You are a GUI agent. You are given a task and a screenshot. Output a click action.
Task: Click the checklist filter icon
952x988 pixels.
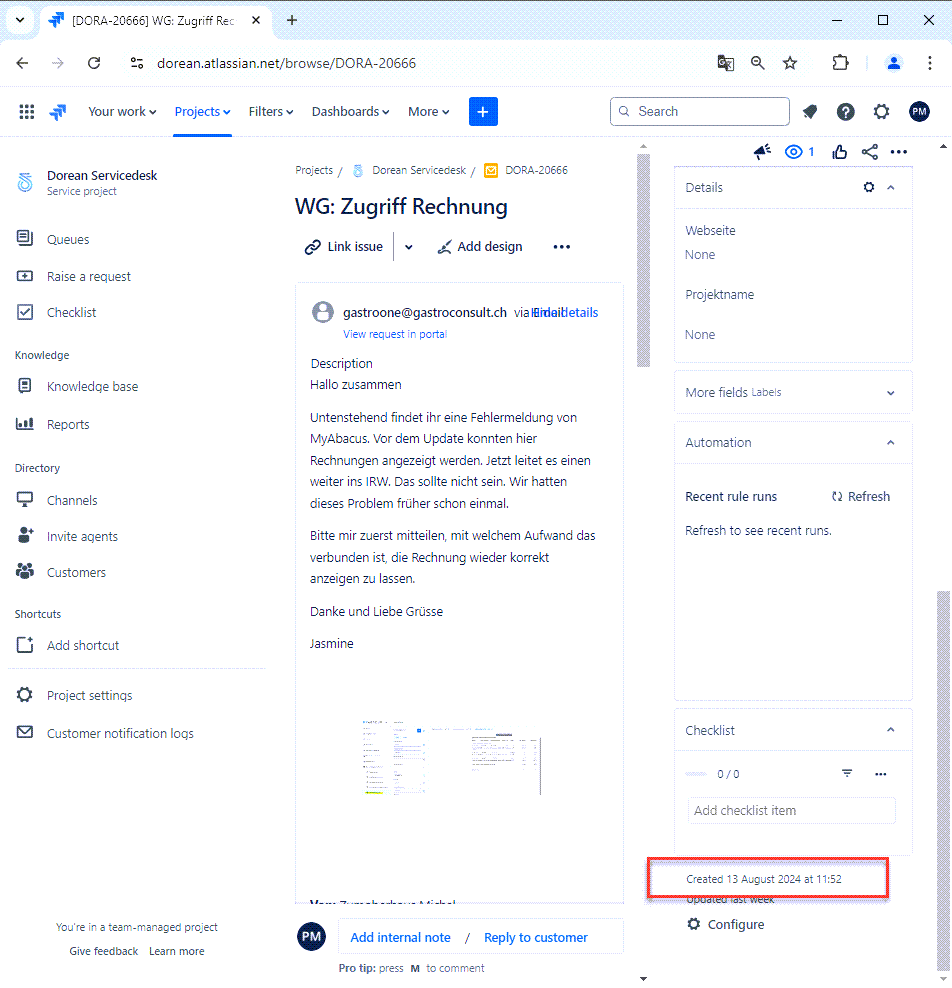tap(847, 773)
